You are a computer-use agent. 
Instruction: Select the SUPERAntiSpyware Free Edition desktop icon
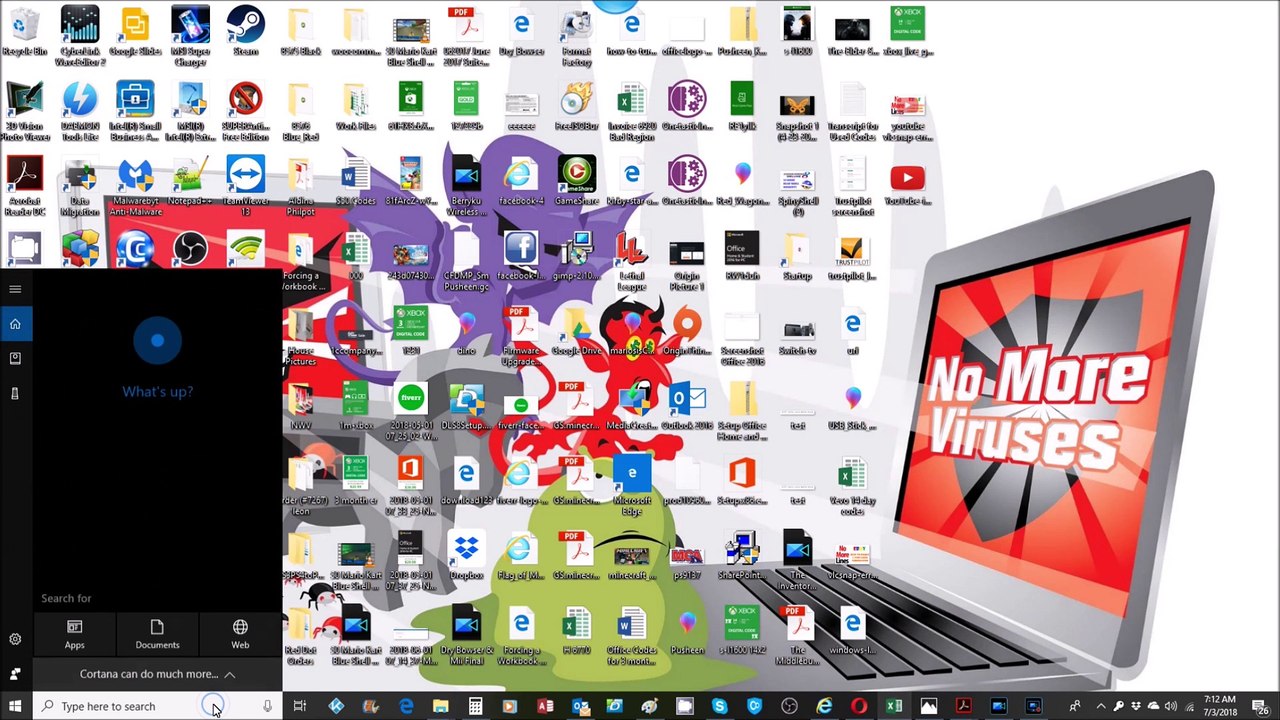245,112
